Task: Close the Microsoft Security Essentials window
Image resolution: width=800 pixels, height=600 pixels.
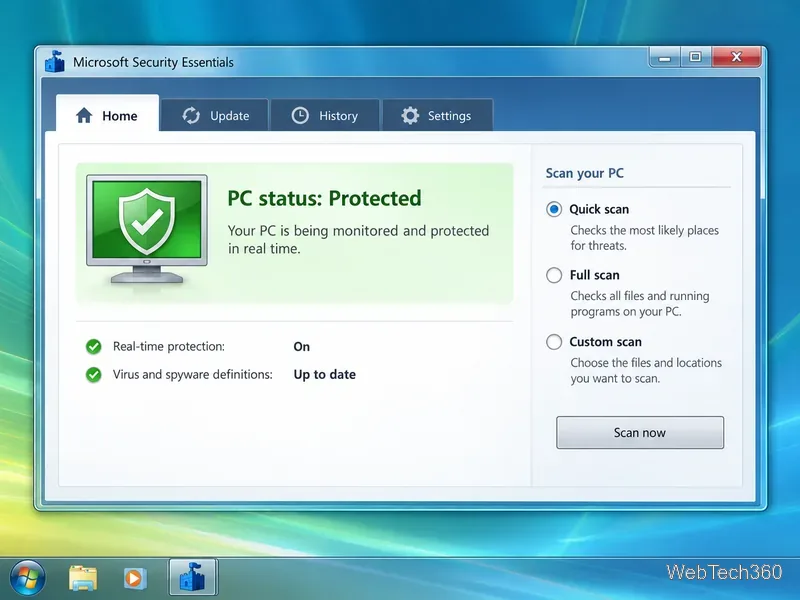Action: coord(736,57)
